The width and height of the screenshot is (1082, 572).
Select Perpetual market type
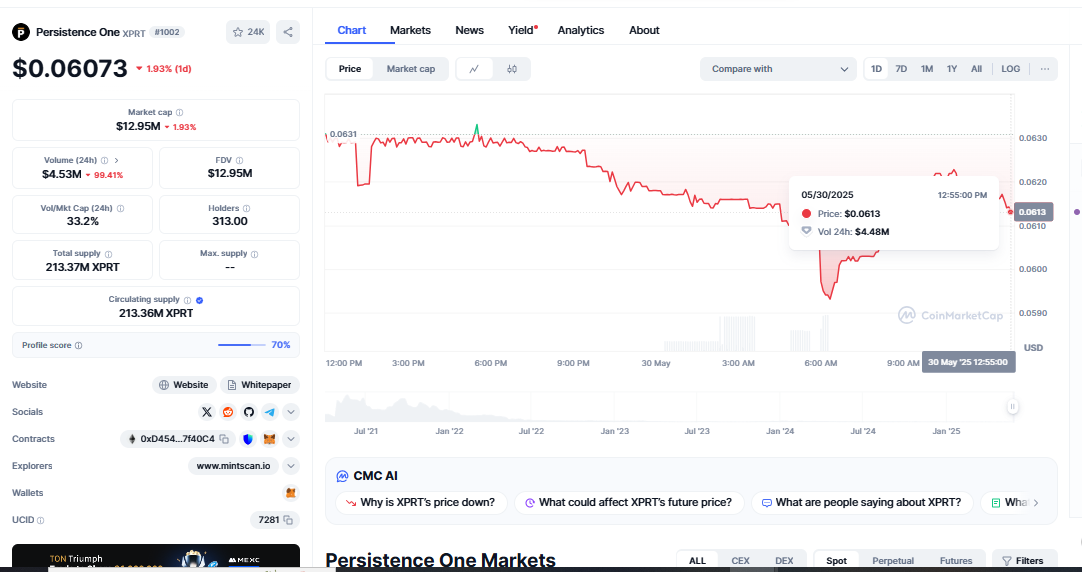(x=893, y=560)
